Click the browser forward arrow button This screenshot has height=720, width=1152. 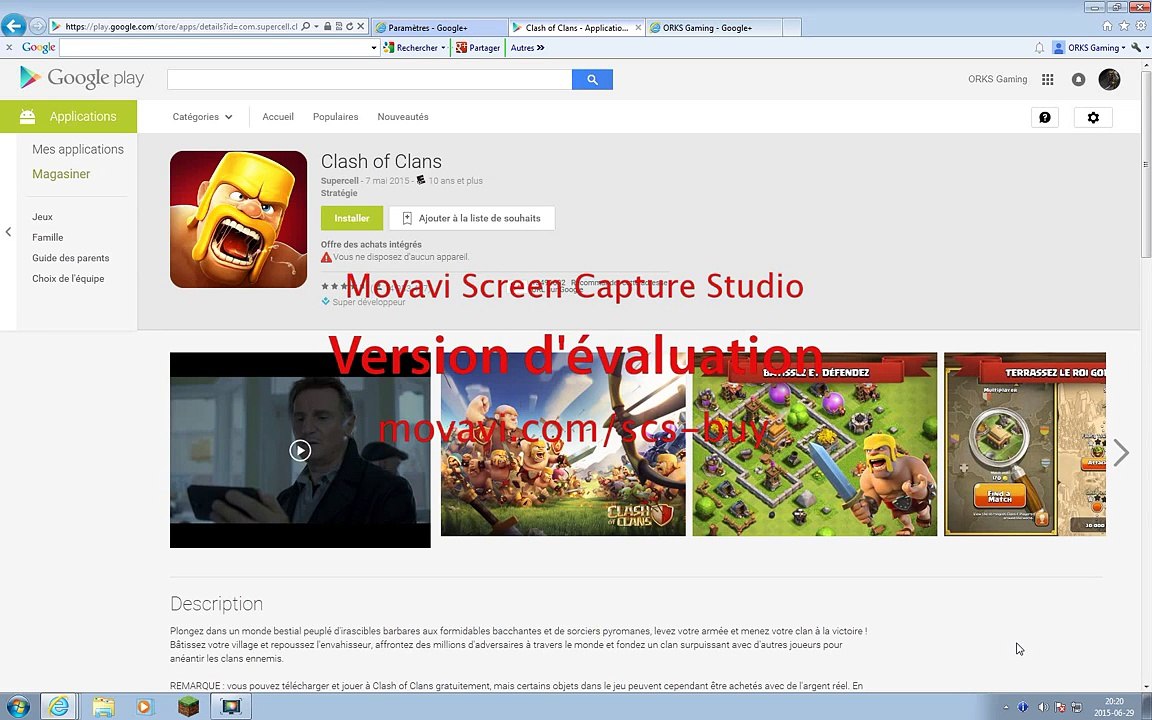37,26
